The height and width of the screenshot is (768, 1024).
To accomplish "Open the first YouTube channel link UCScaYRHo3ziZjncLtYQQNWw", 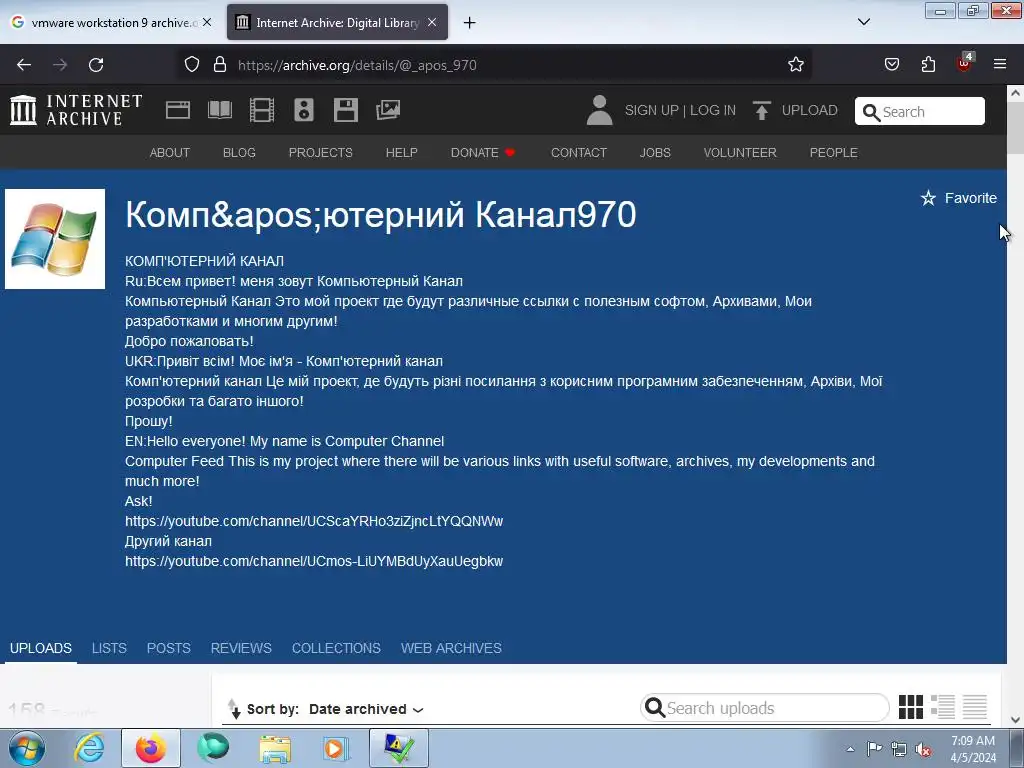I will coord(313,521).
